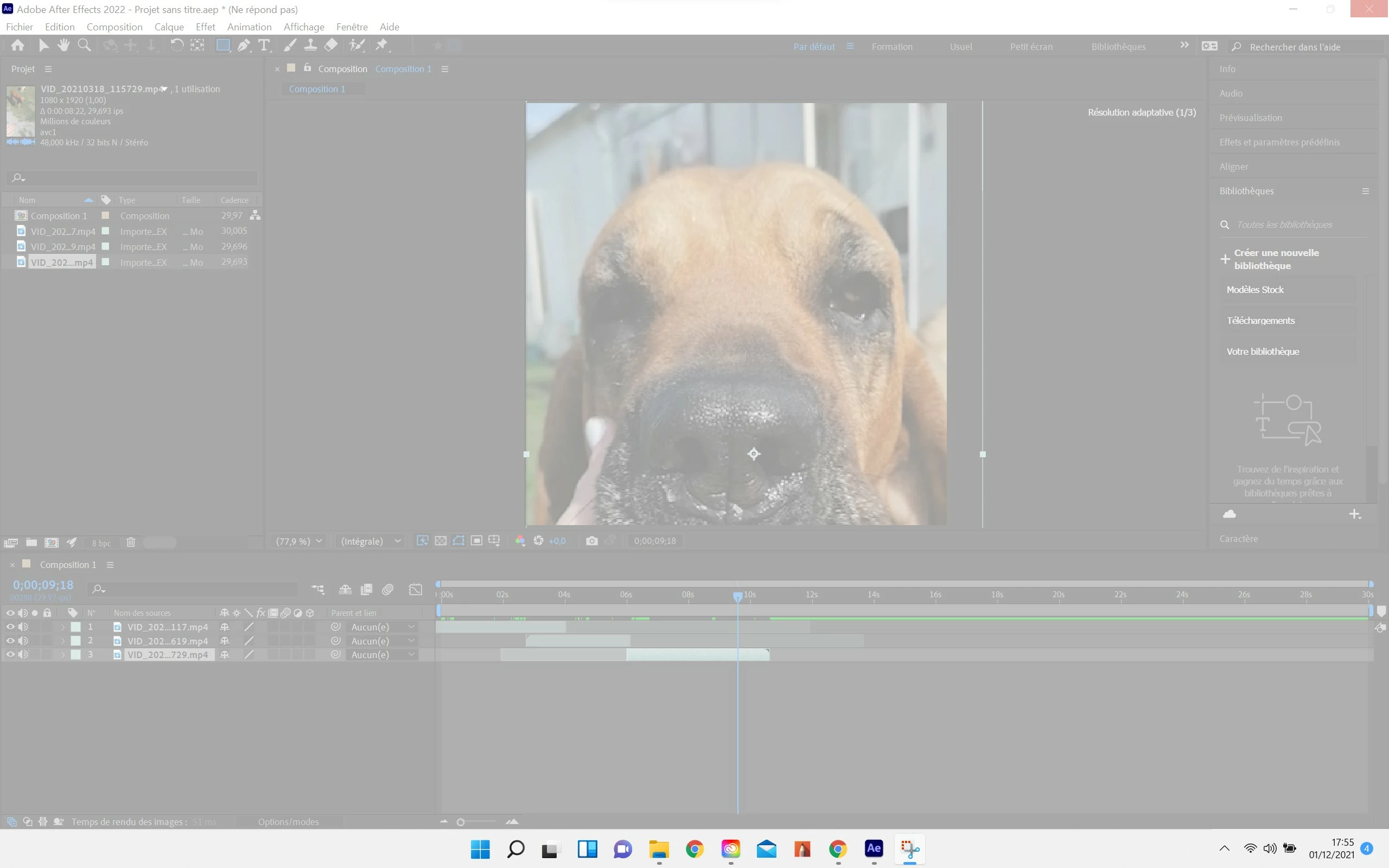Hide layer 3 video with eye icon
1389x868 pixels.
10,654
